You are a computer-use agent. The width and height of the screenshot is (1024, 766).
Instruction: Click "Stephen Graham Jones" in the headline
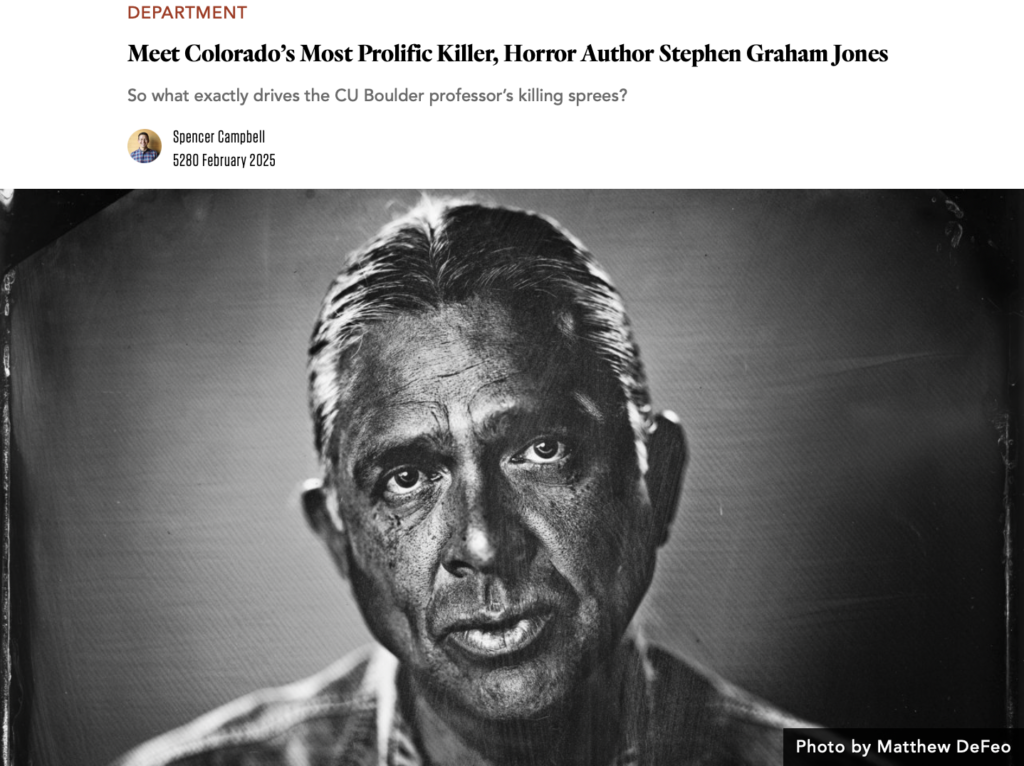pos(773,54)
